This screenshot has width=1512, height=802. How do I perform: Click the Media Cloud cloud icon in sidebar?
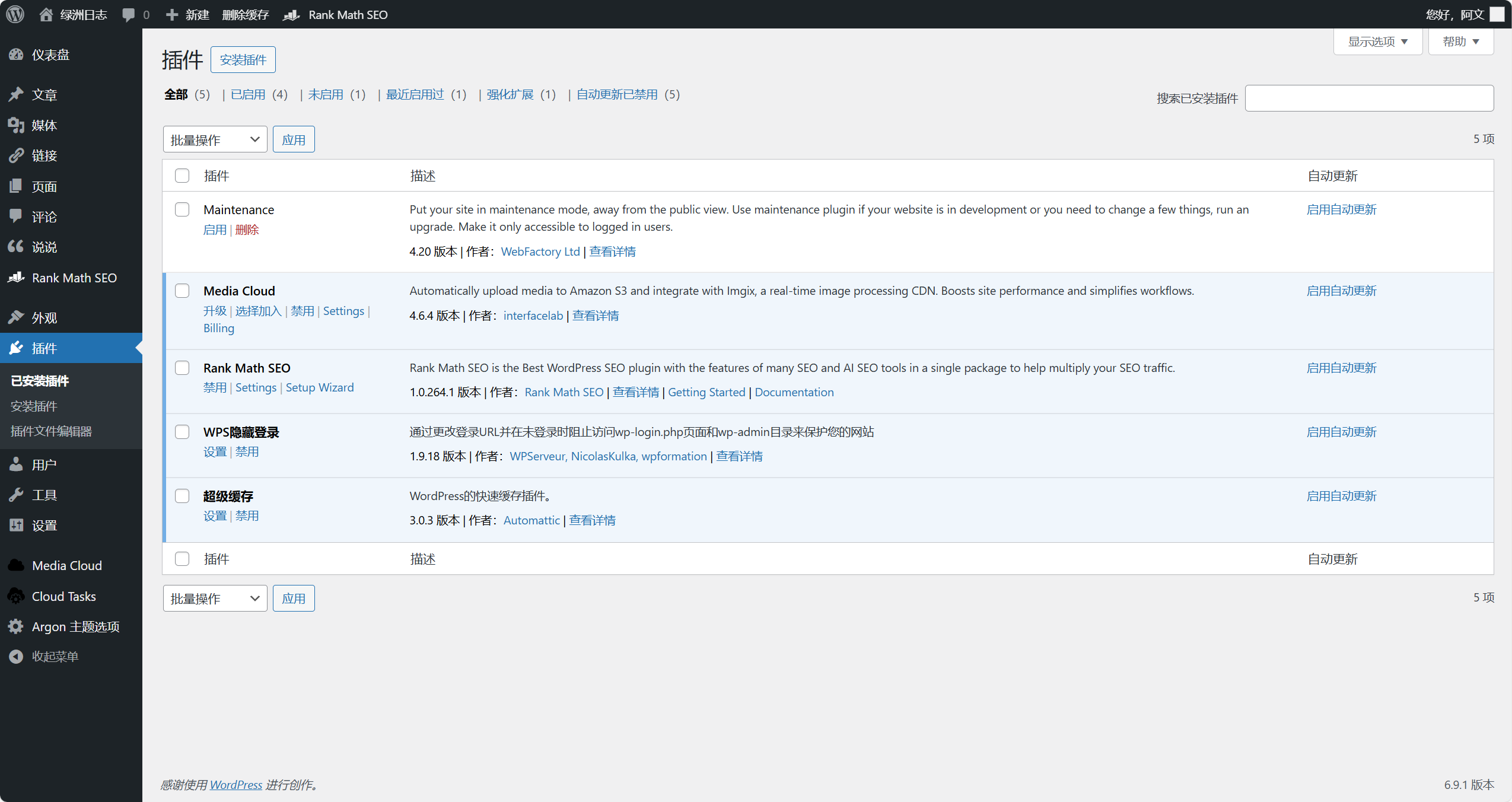click(16, 565)
